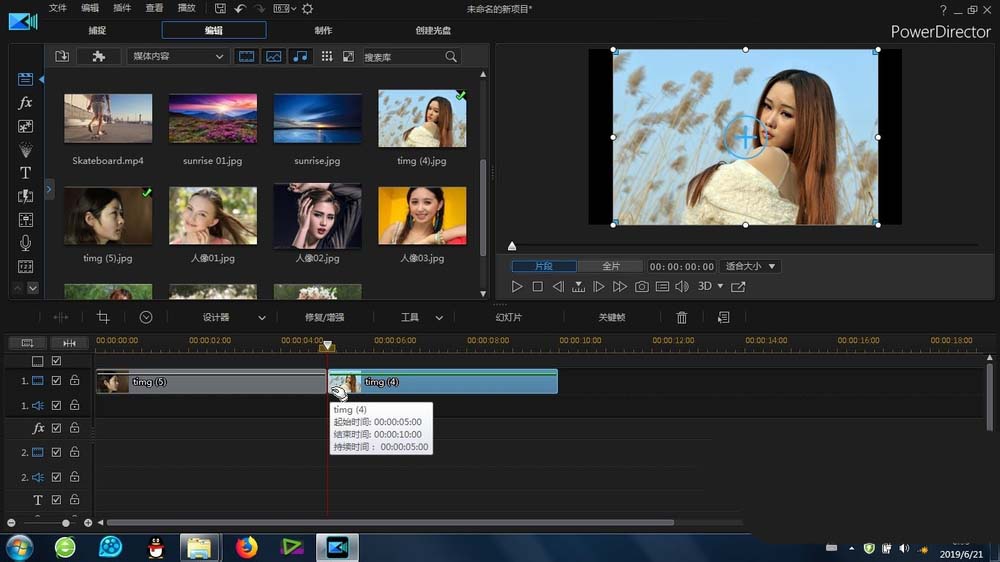1000x562 pixels.
Task: Delete selected clip with trash icon
Action: [682, 317]
